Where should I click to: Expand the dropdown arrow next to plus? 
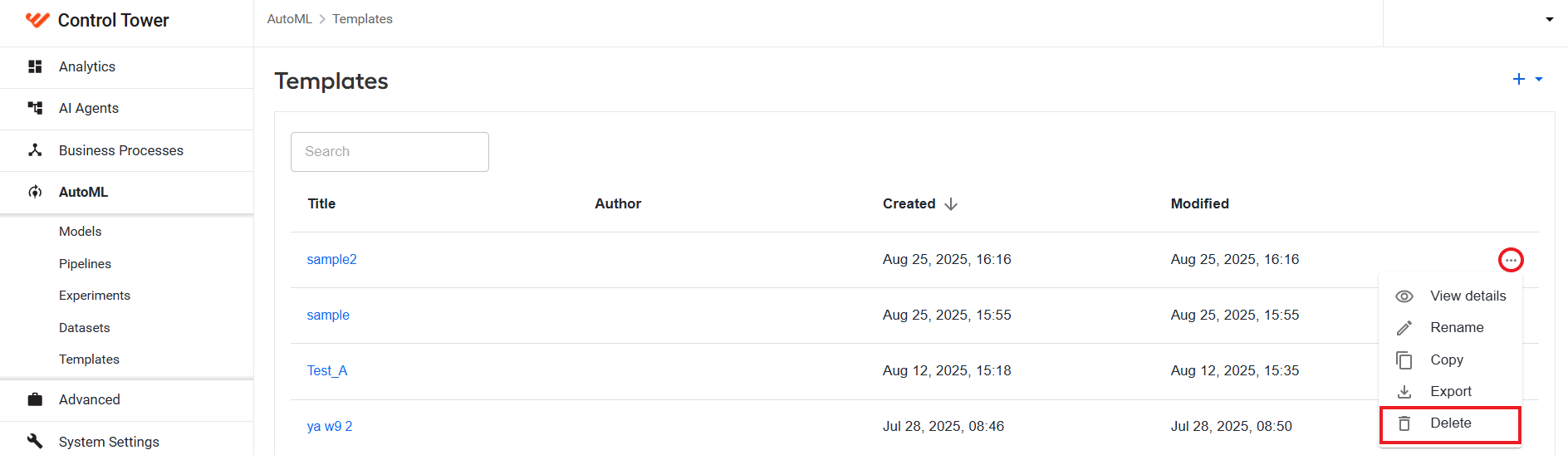(1539, 79)
